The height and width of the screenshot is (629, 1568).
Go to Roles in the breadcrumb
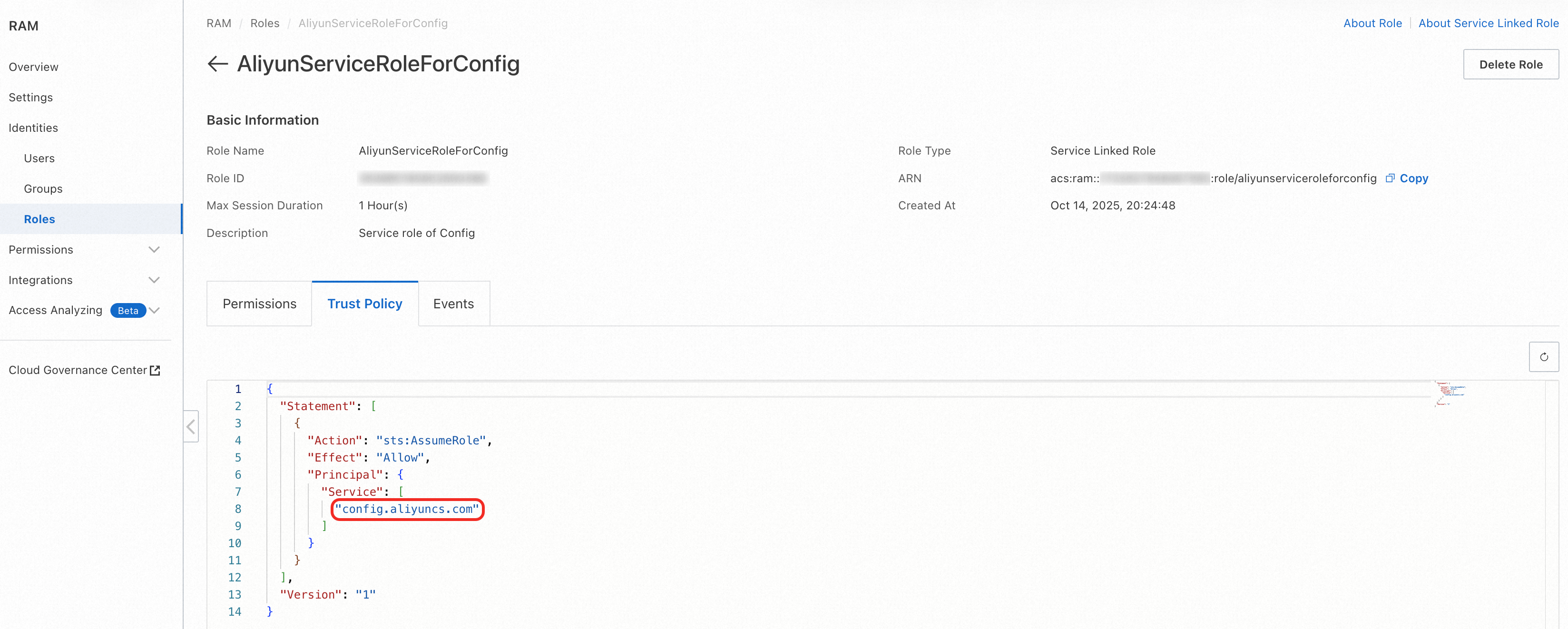[264, 23]
